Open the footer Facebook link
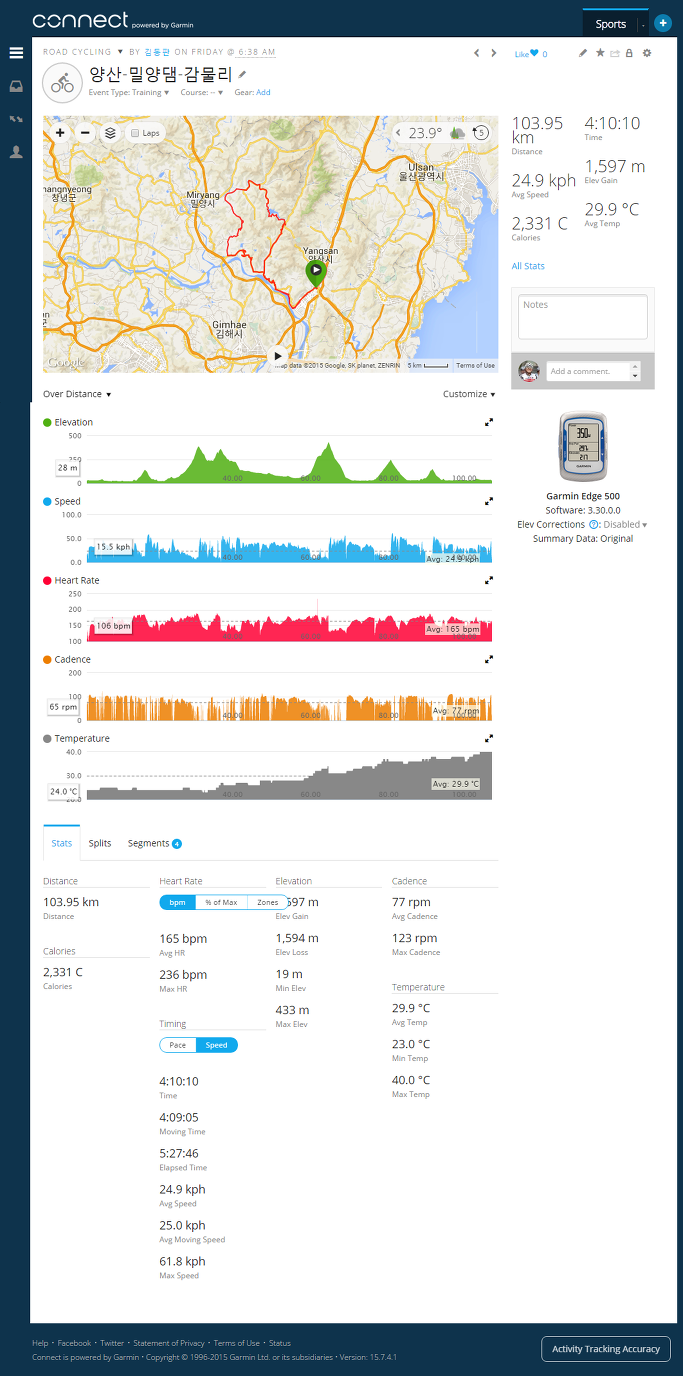This screenshot has width=683, height=1376. (x=74, y=1343)
